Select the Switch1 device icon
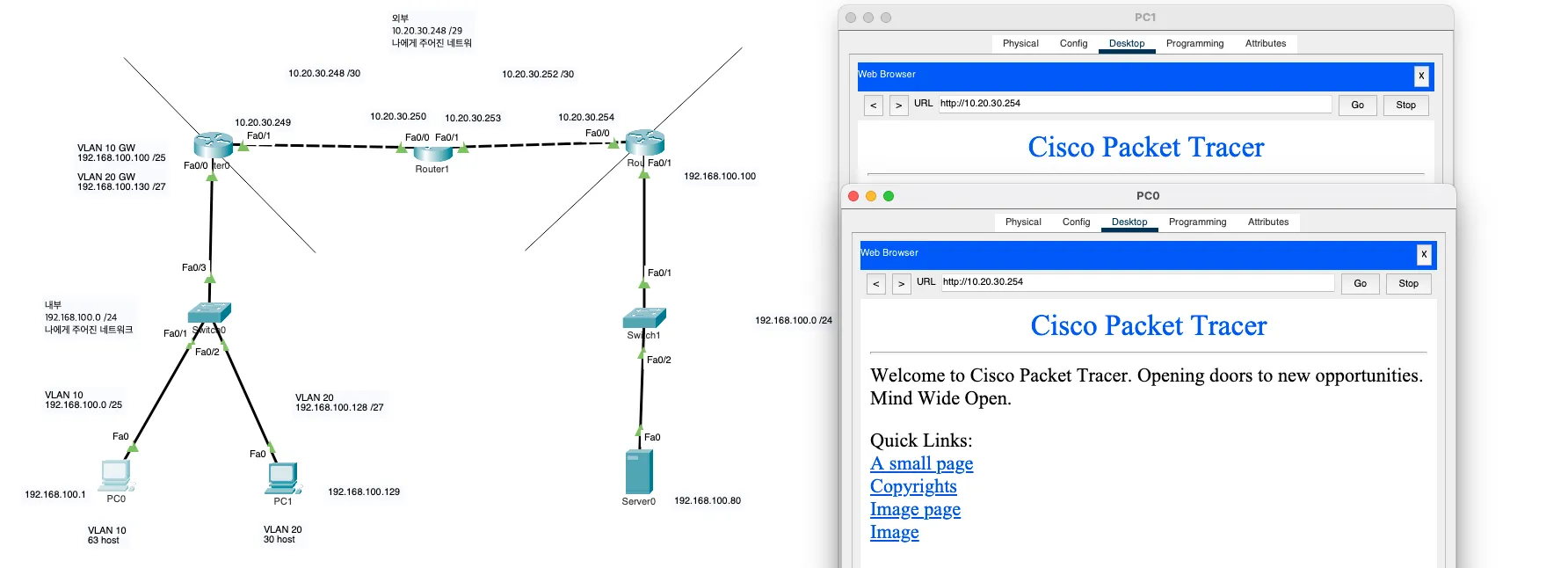The width and height of the screenshot is (1568, 568). 644,318
